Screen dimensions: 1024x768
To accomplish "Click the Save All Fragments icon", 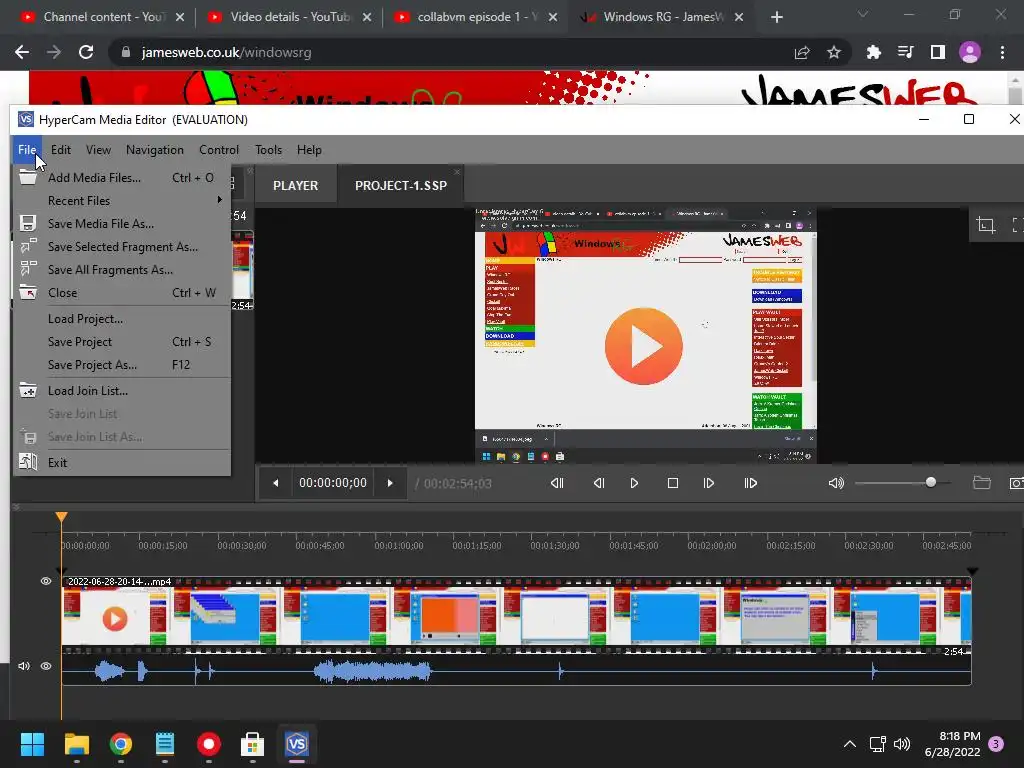I will click(28, 269).
